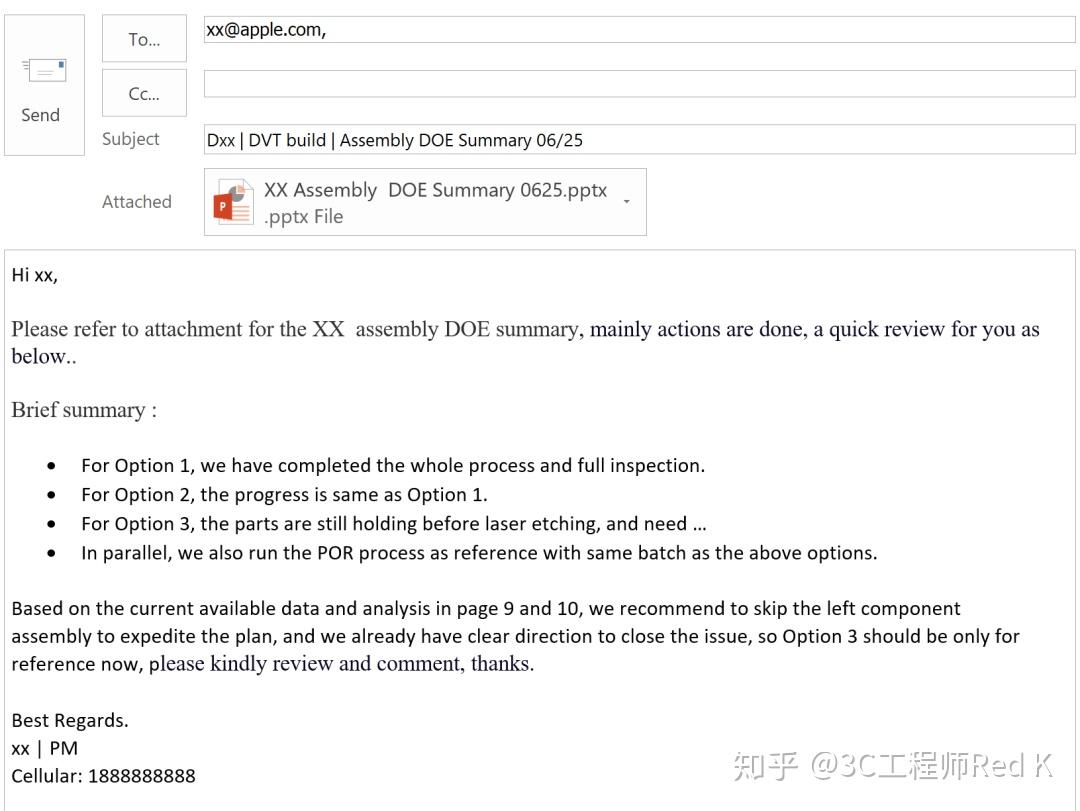Select XX Assembly DOE Summary 0625.pptx attachment
The width and height of the screenshot is (1080, 811).
pos(425,202)
